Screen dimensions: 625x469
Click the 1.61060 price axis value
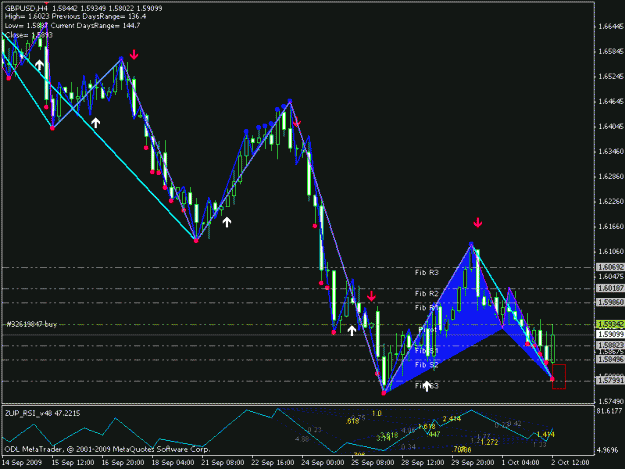611,251
